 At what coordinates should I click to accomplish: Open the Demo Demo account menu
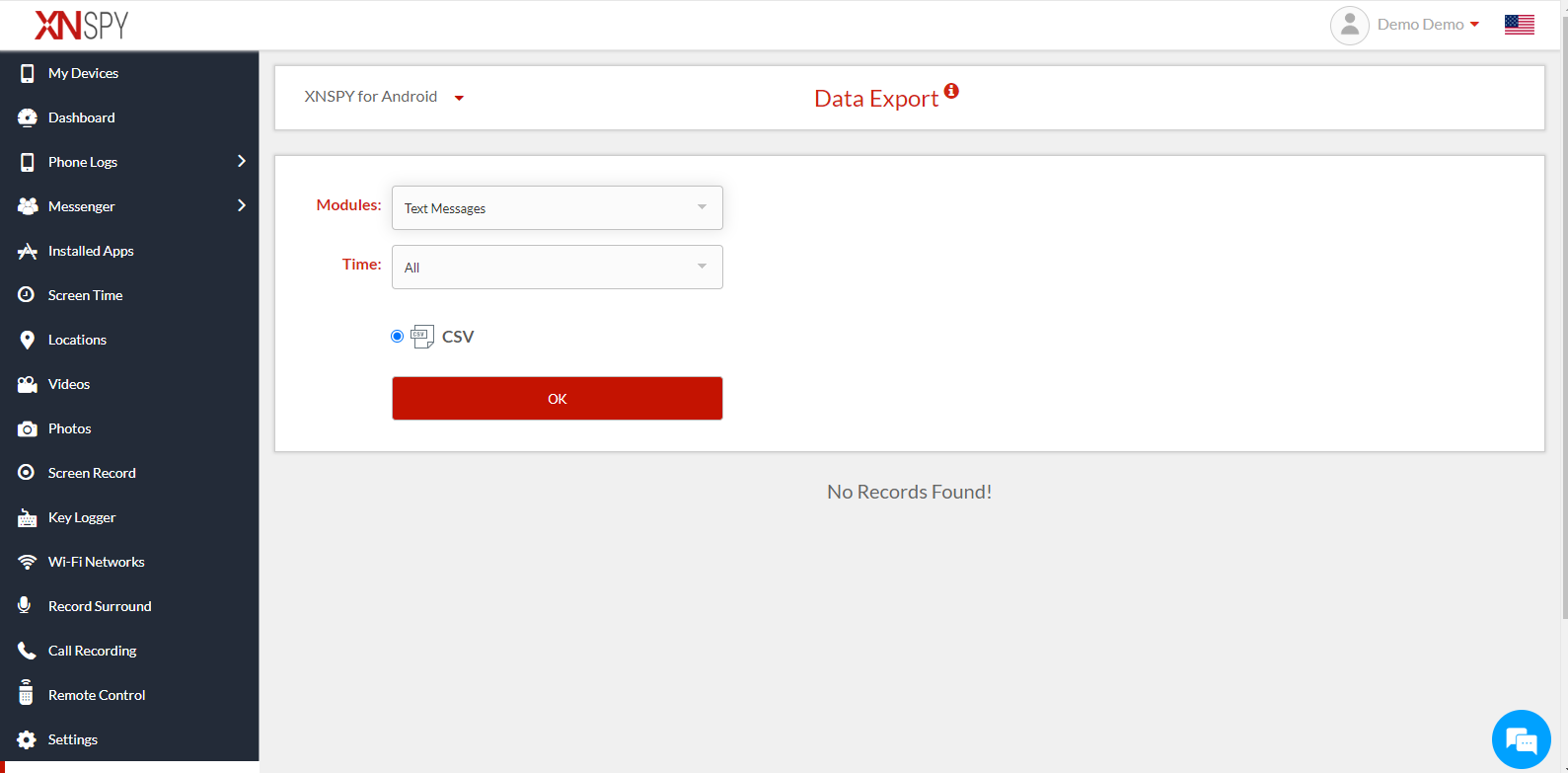click(x=1428, y=25)
